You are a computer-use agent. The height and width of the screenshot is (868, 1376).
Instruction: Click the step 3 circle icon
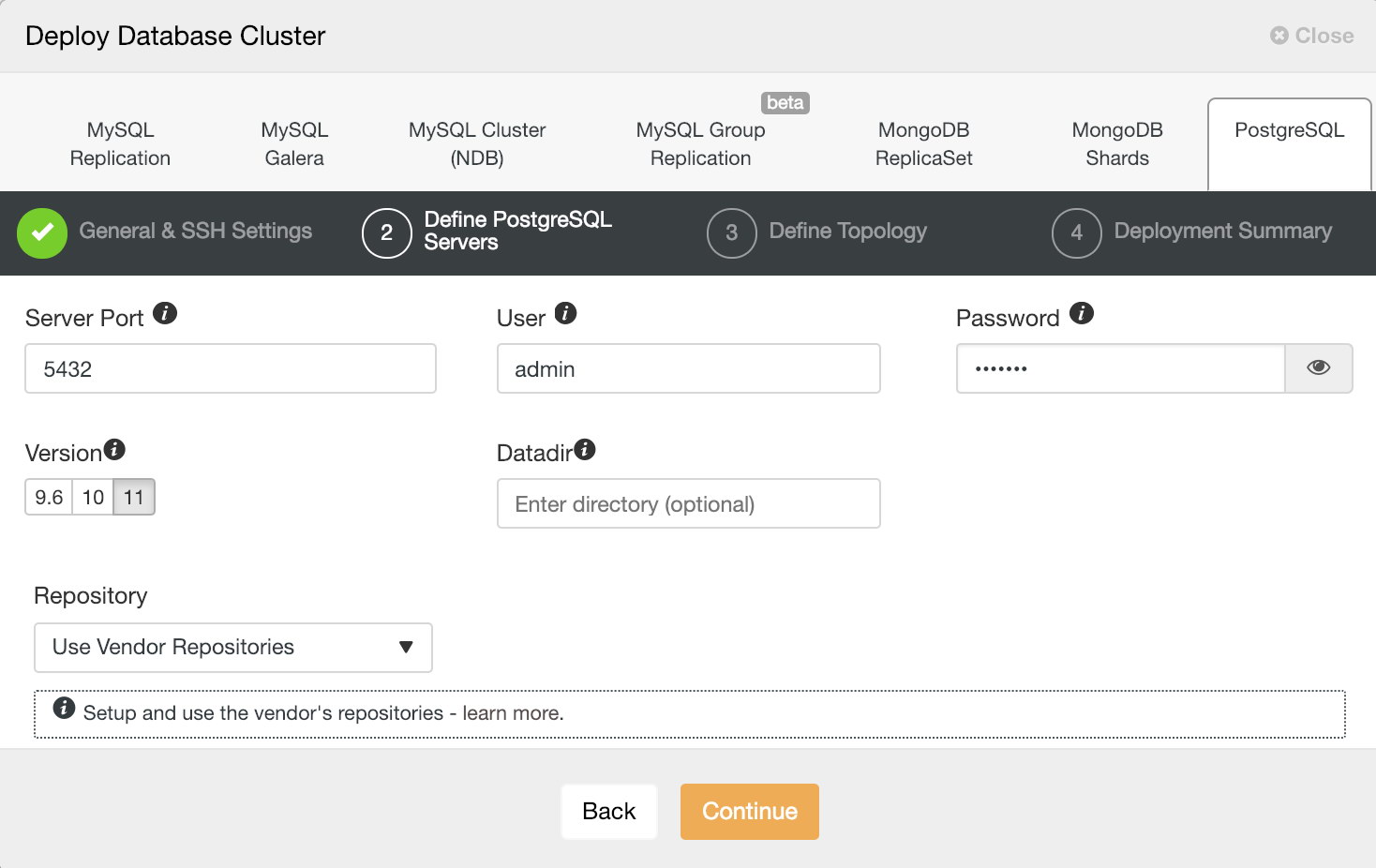[732, 232]
